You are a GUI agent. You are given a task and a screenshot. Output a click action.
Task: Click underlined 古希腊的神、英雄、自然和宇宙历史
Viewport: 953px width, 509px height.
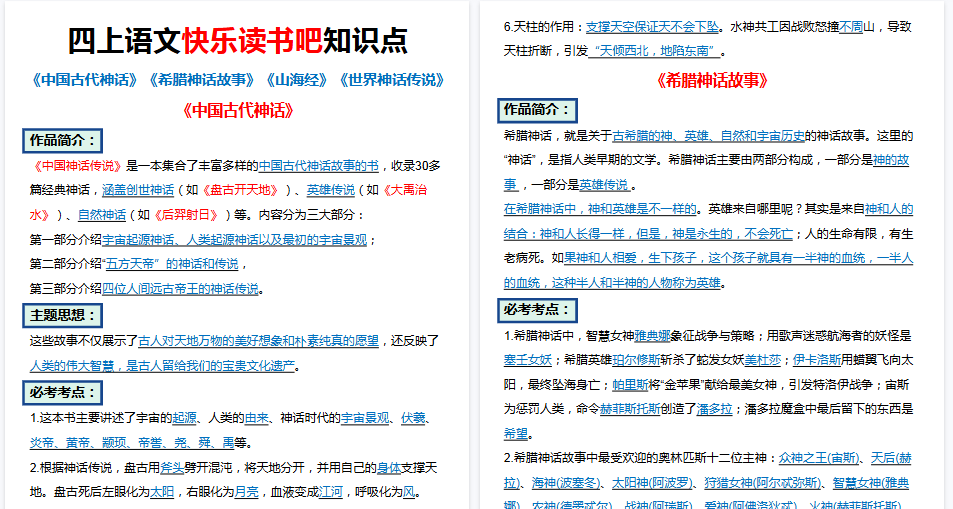pyautogui.click(x=709, y=136)
